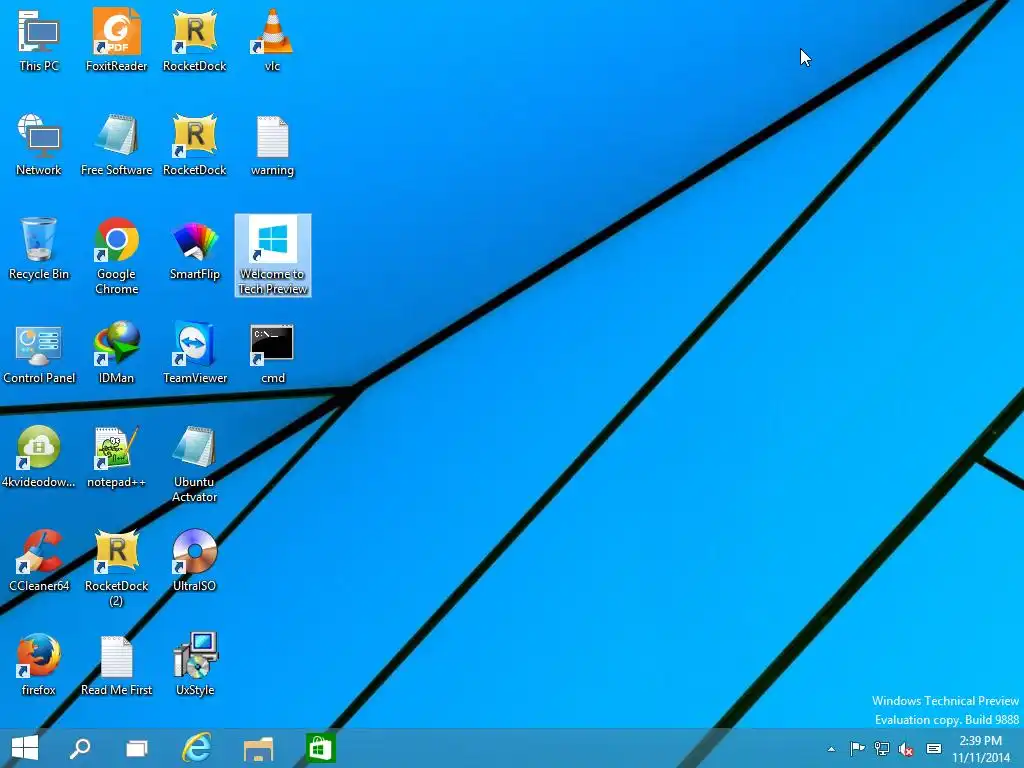
Task: Select the warning text file
Action: (272, 144)
